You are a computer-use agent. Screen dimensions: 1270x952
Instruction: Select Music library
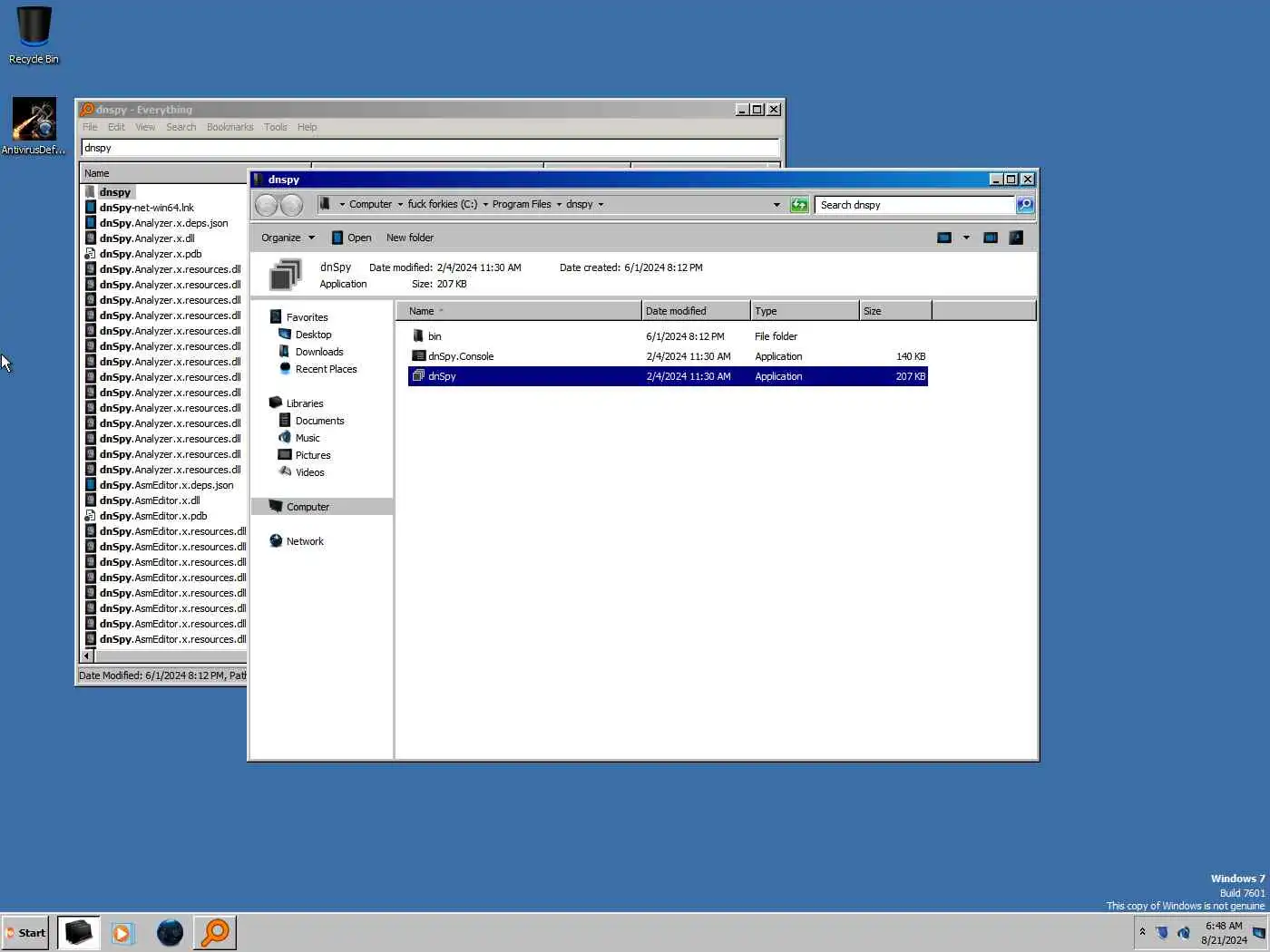click(308, 438)
